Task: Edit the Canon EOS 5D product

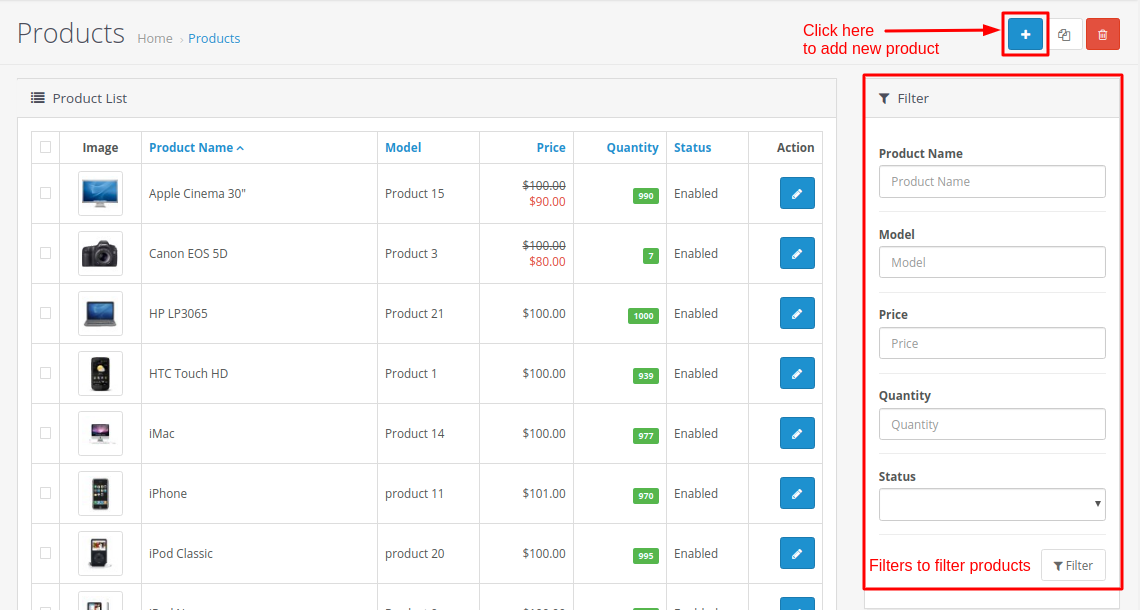Action: click(797, 253)
